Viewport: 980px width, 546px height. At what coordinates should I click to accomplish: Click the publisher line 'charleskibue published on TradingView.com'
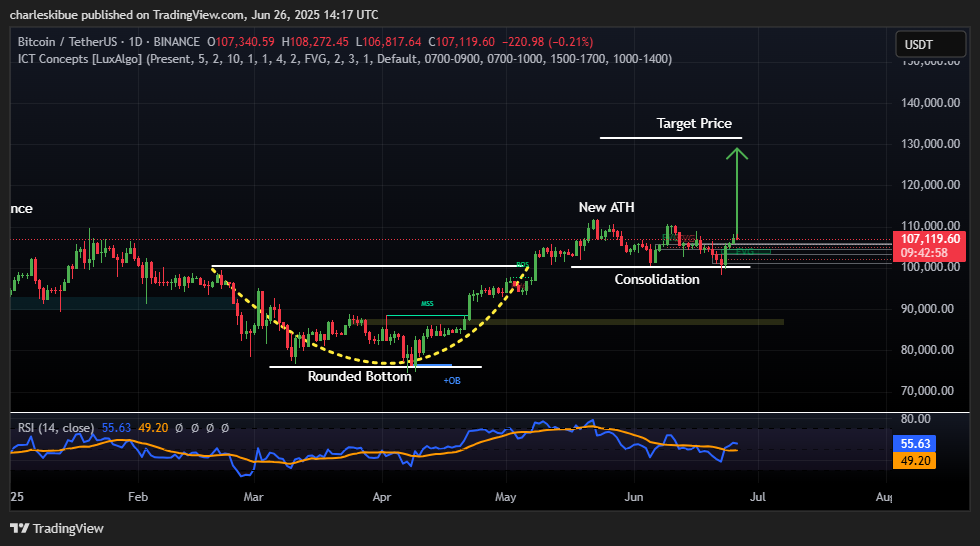129,14
